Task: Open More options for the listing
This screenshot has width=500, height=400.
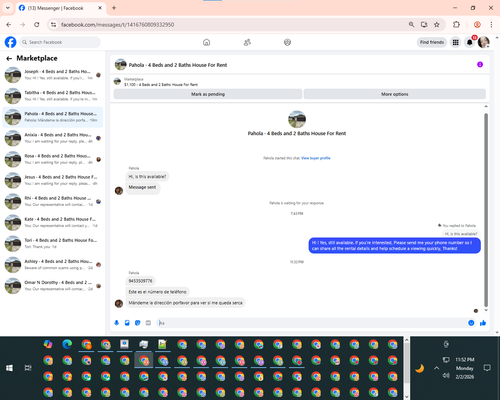Action: tap(395, 94)
